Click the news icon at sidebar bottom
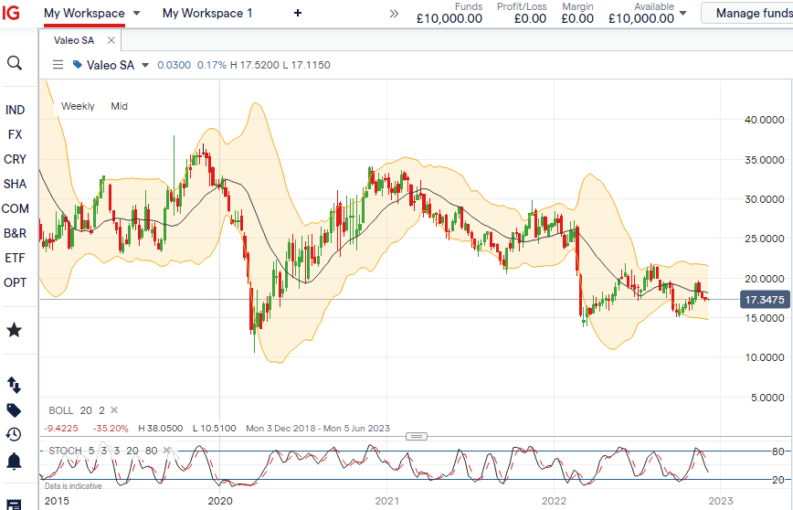Viewport: 793px width, 510px height. (14, 505)
